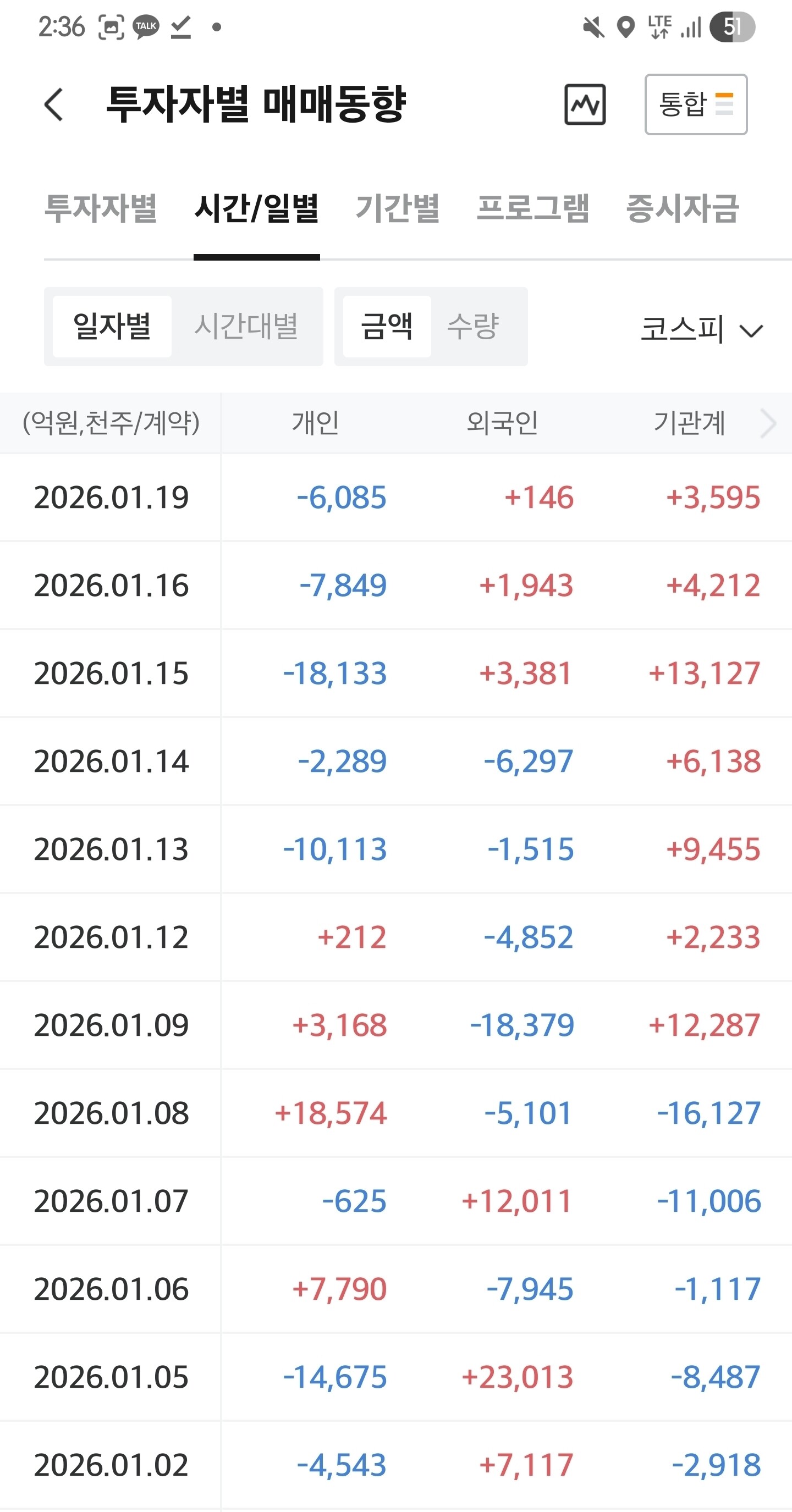
Task: Open the 증시자금 tab
Action: pyautogui.click(x=682, y=208)
